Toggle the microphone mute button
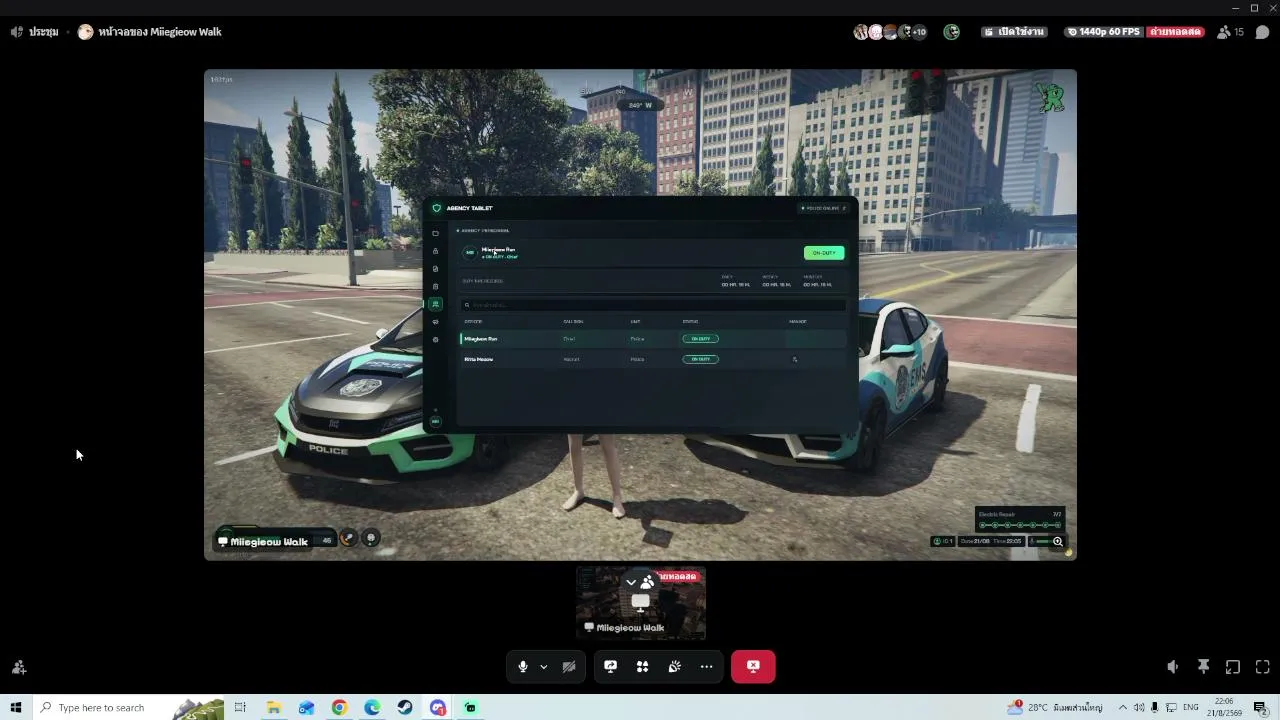The image size is (1280, 720). pos(523,667)
